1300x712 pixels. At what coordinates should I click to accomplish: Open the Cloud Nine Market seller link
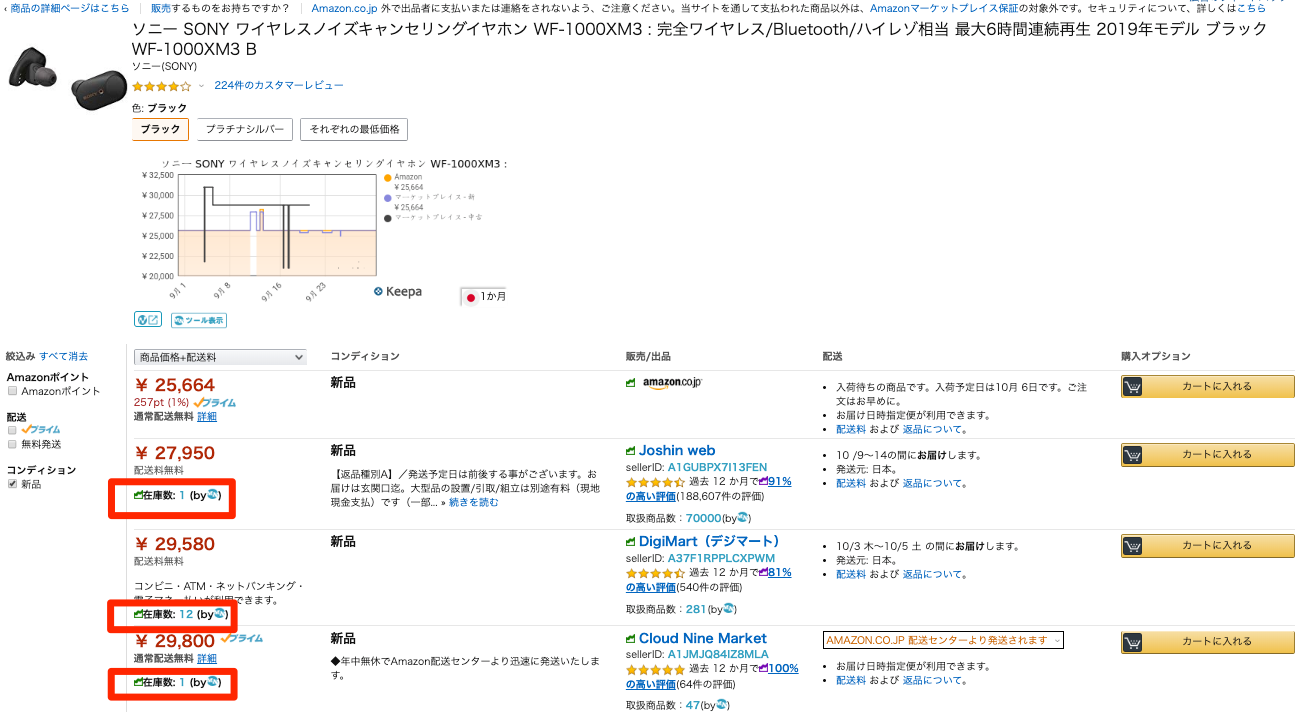tap(703, 639)
